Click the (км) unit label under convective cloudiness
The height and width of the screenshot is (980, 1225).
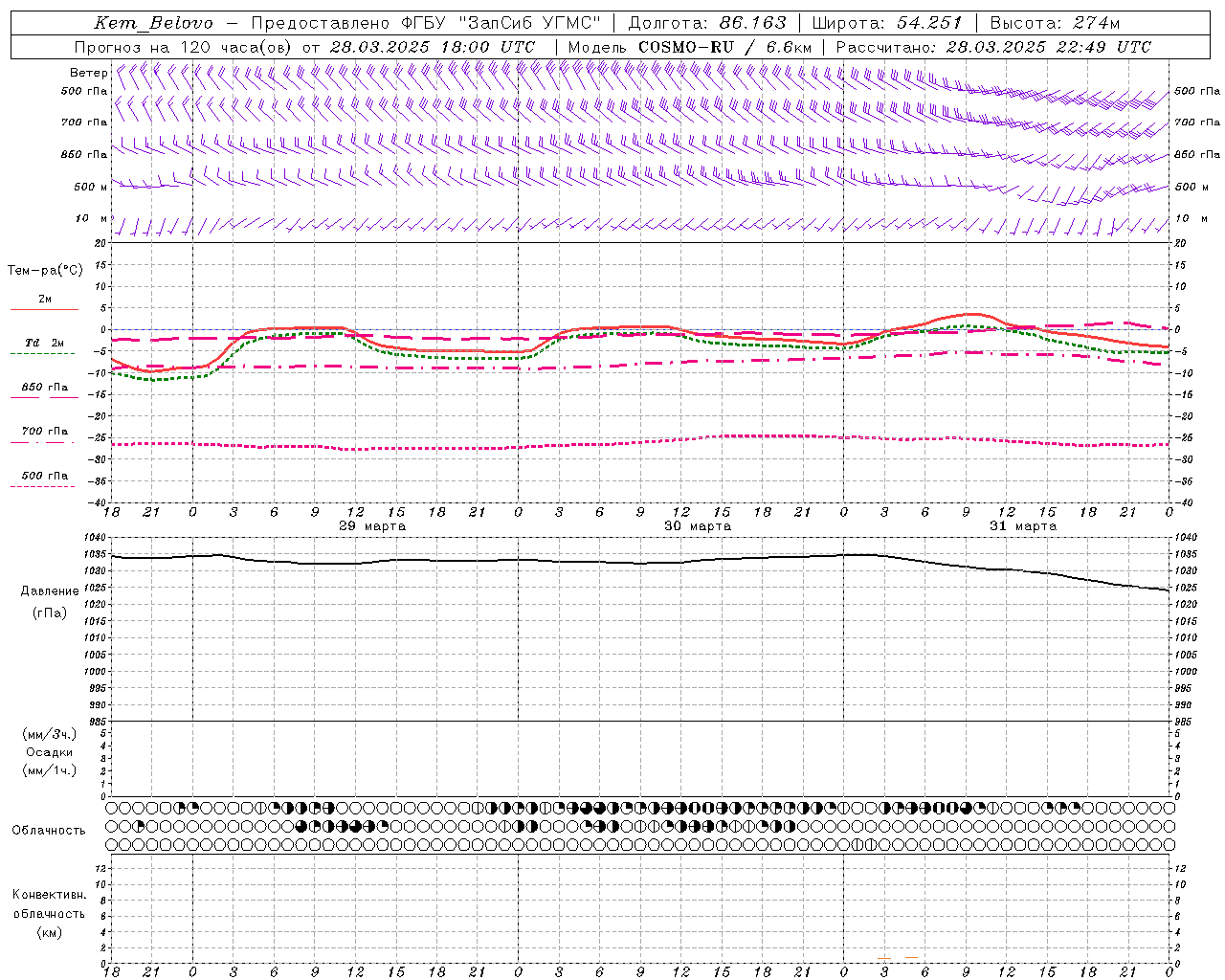(x=50, y=932)
